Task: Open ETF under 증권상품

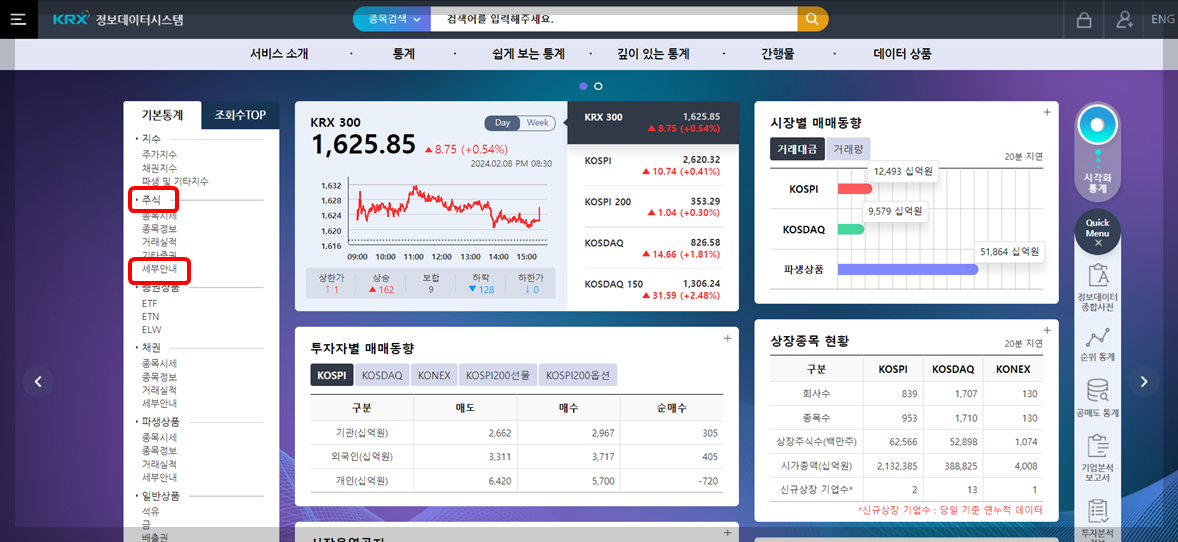Action: (150, 303)
